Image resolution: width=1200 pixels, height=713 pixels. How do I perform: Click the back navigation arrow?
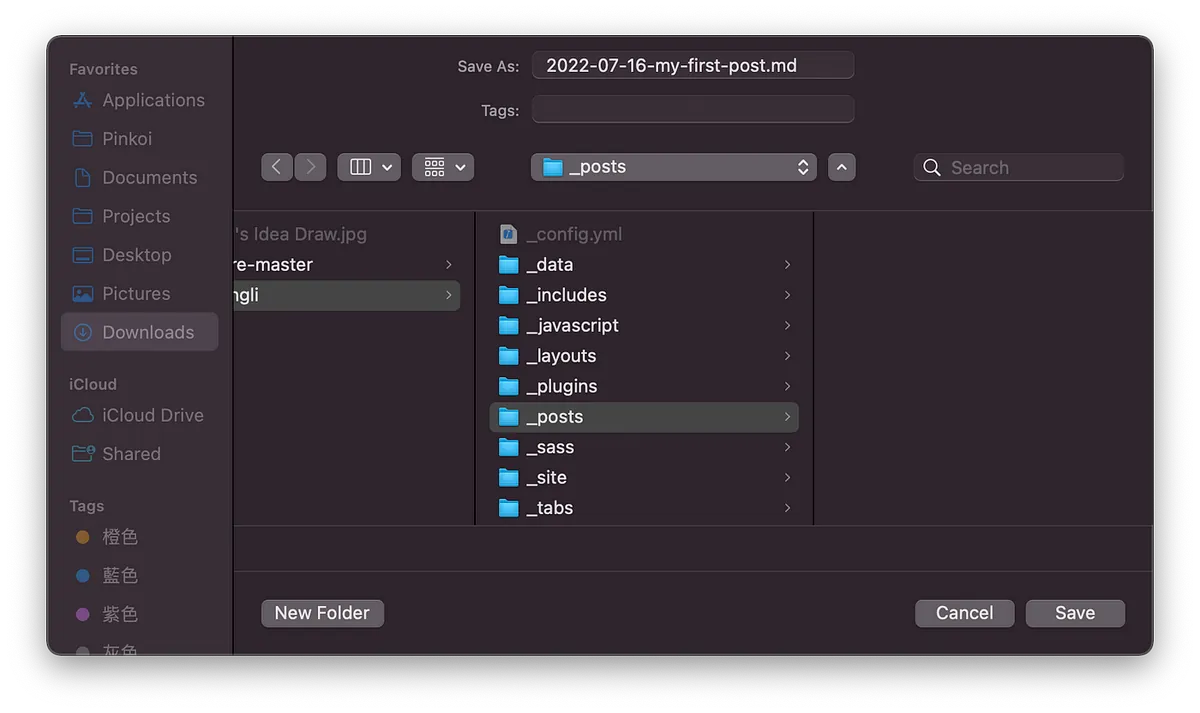[277, 167]
